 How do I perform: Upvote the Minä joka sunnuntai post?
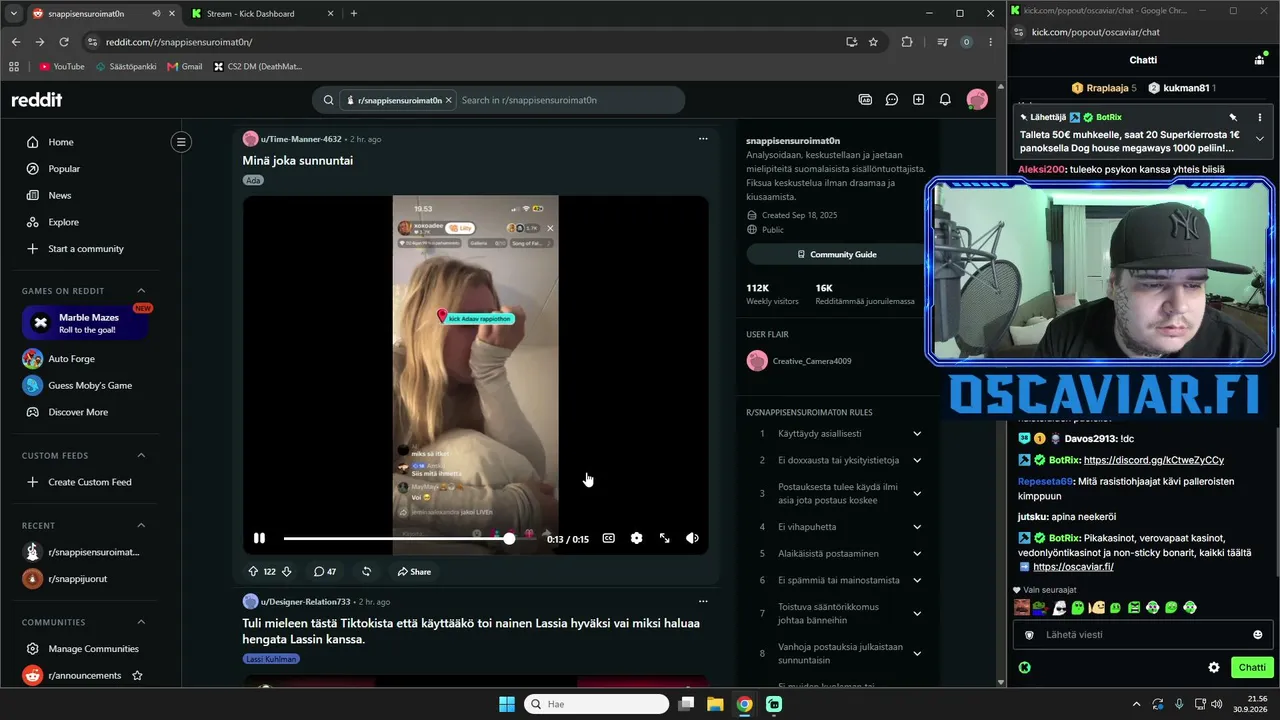pyautogui.click(x=253, y=572)
